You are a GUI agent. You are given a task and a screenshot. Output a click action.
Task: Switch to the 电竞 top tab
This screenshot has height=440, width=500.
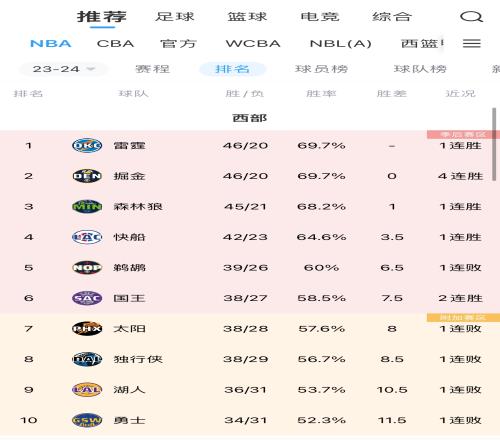point(320,17)
